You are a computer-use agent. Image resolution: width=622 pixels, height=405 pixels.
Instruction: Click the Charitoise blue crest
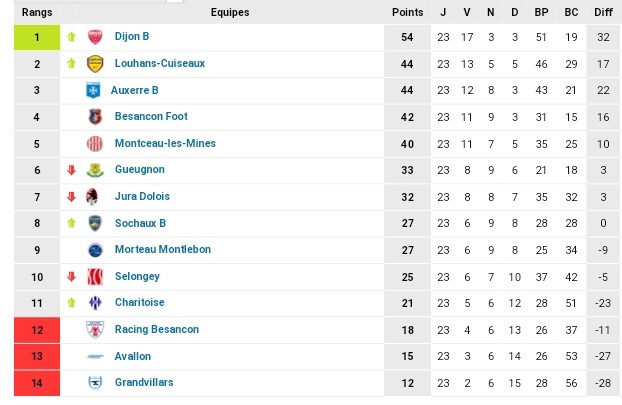(x=95, y=303)
